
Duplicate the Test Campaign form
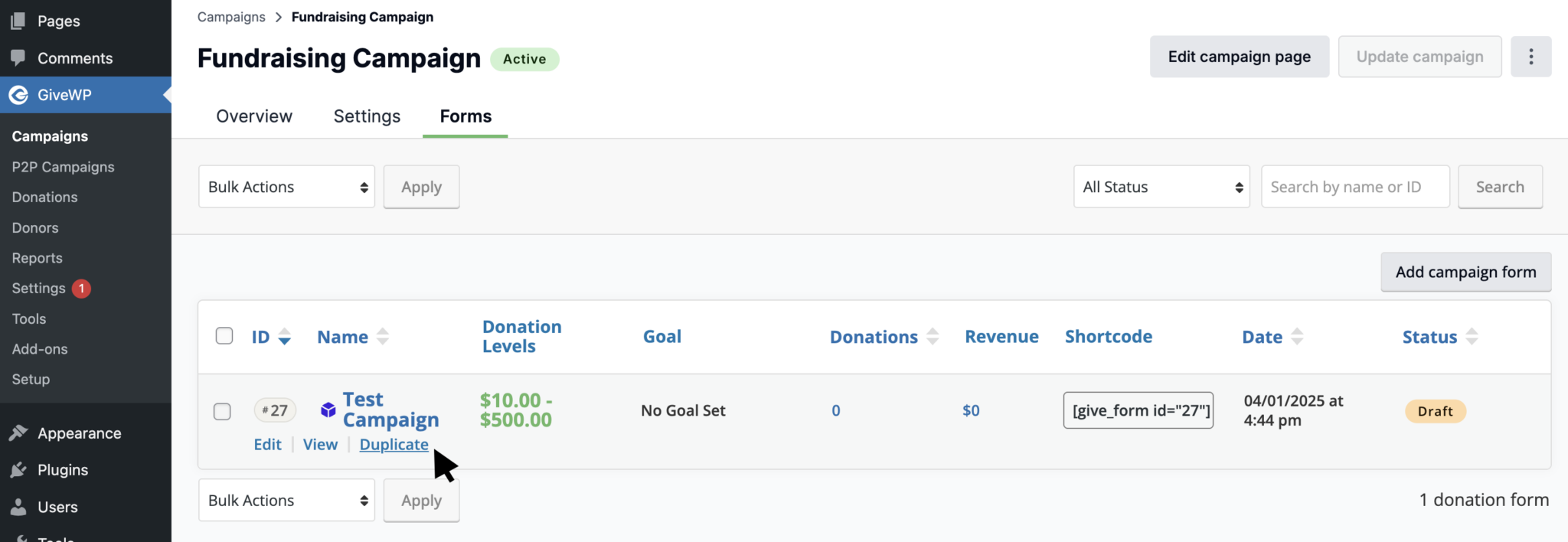394,444
